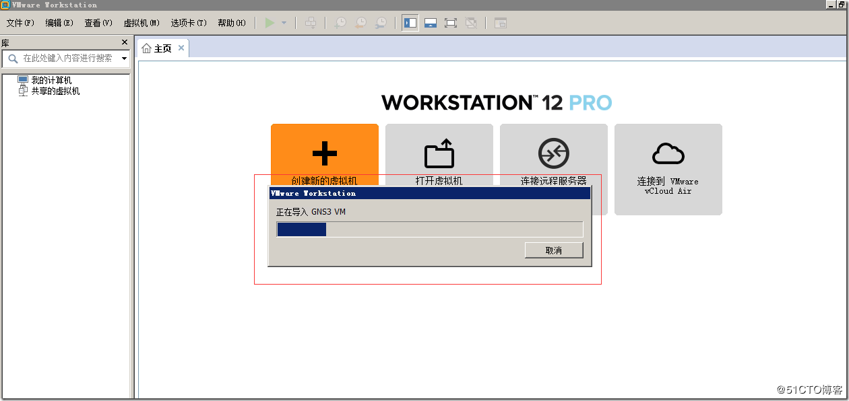The image size is (849, 401).
Task: Click 取消 in the import dialog
Action: [x=554, y=250]
